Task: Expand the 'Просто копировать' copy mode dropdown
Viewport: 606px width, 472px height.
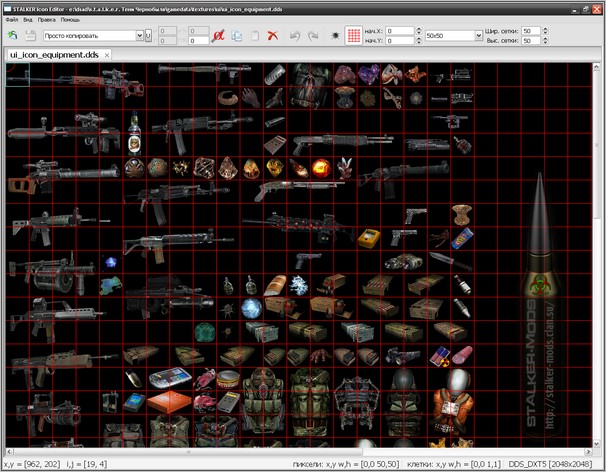Action: point(140,36)
